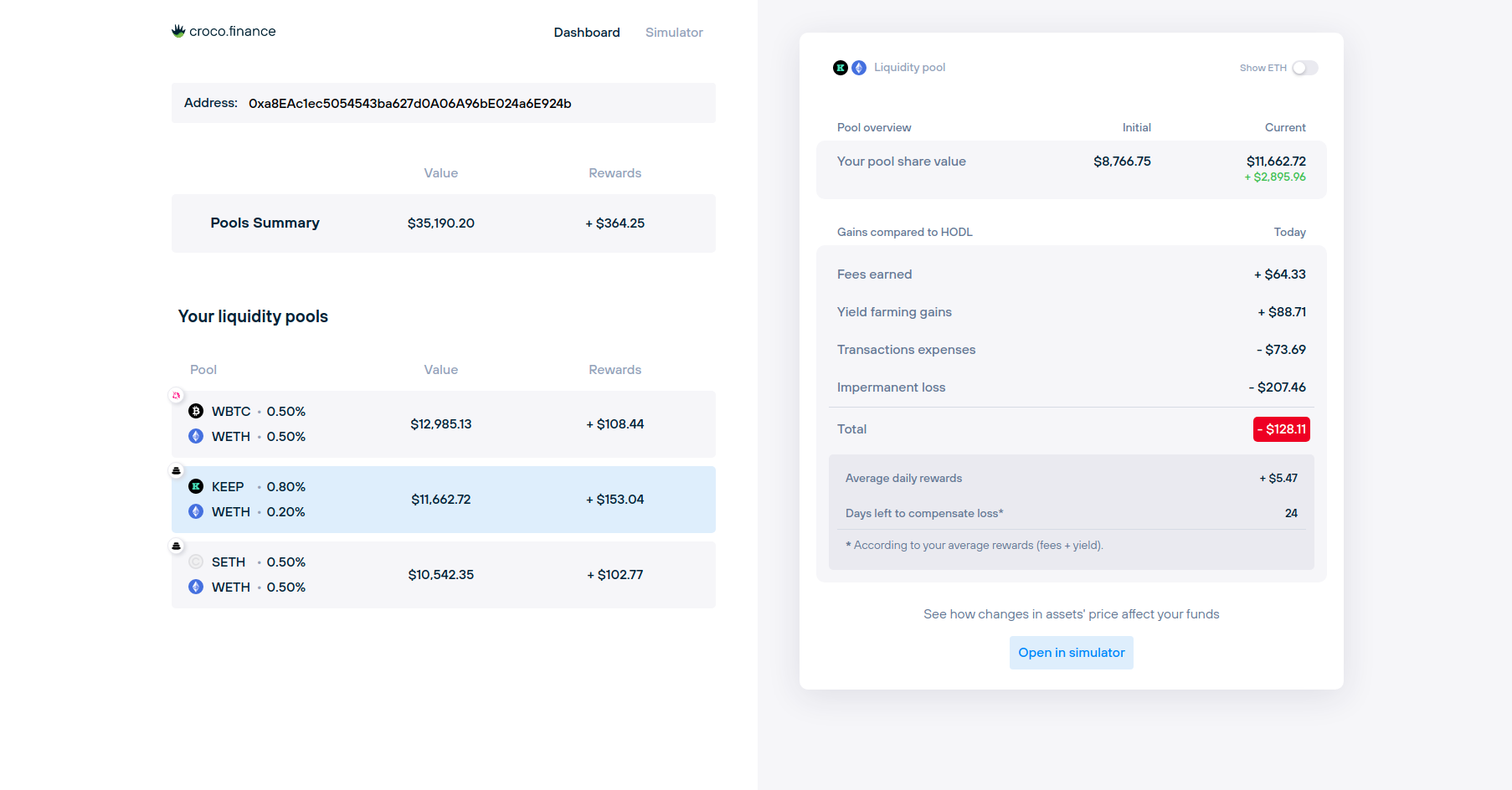Click the croco.finance logo icon

[x=178, y=31]
